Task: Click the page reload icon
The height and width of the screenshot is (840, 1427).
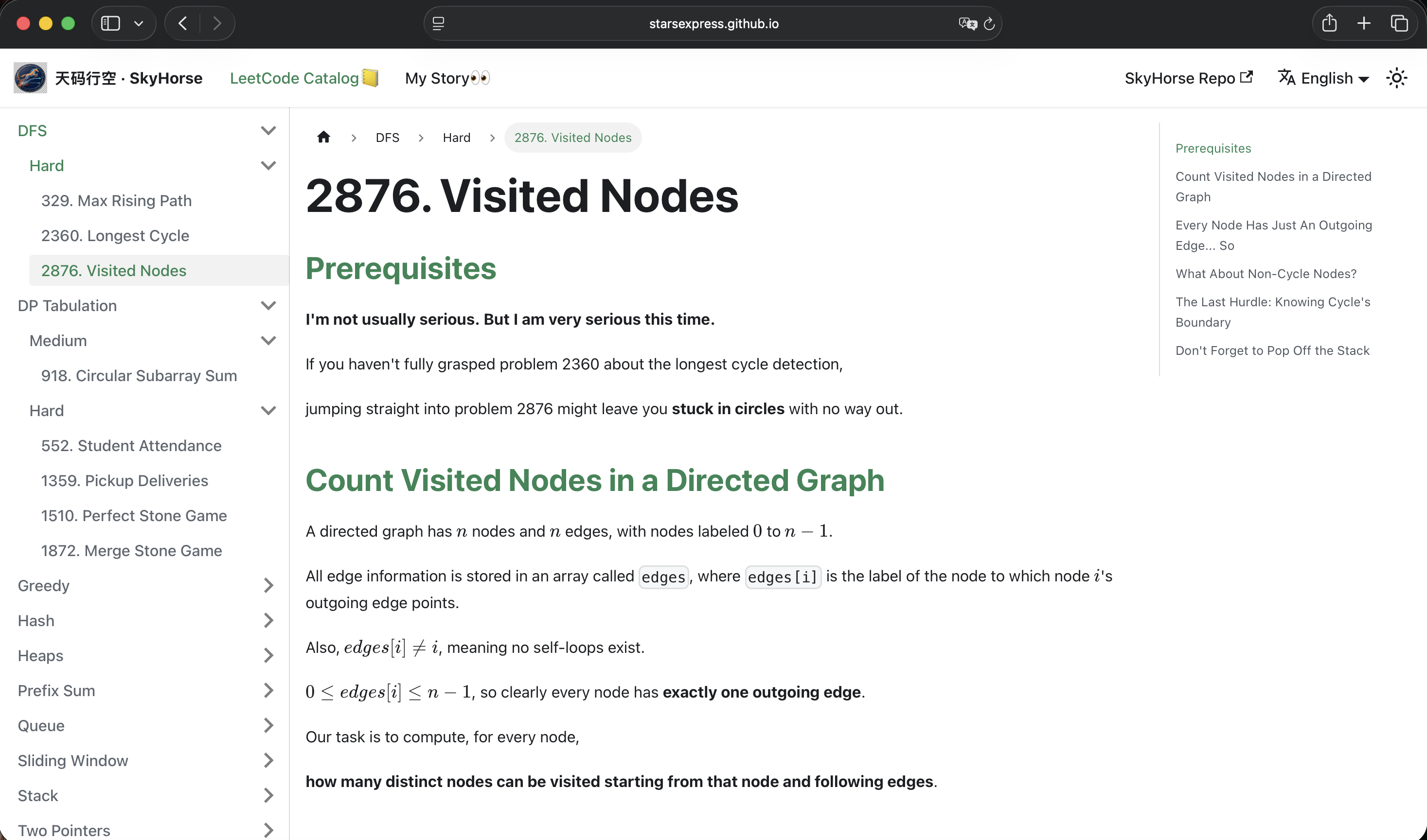Action: tap(989, 24)
